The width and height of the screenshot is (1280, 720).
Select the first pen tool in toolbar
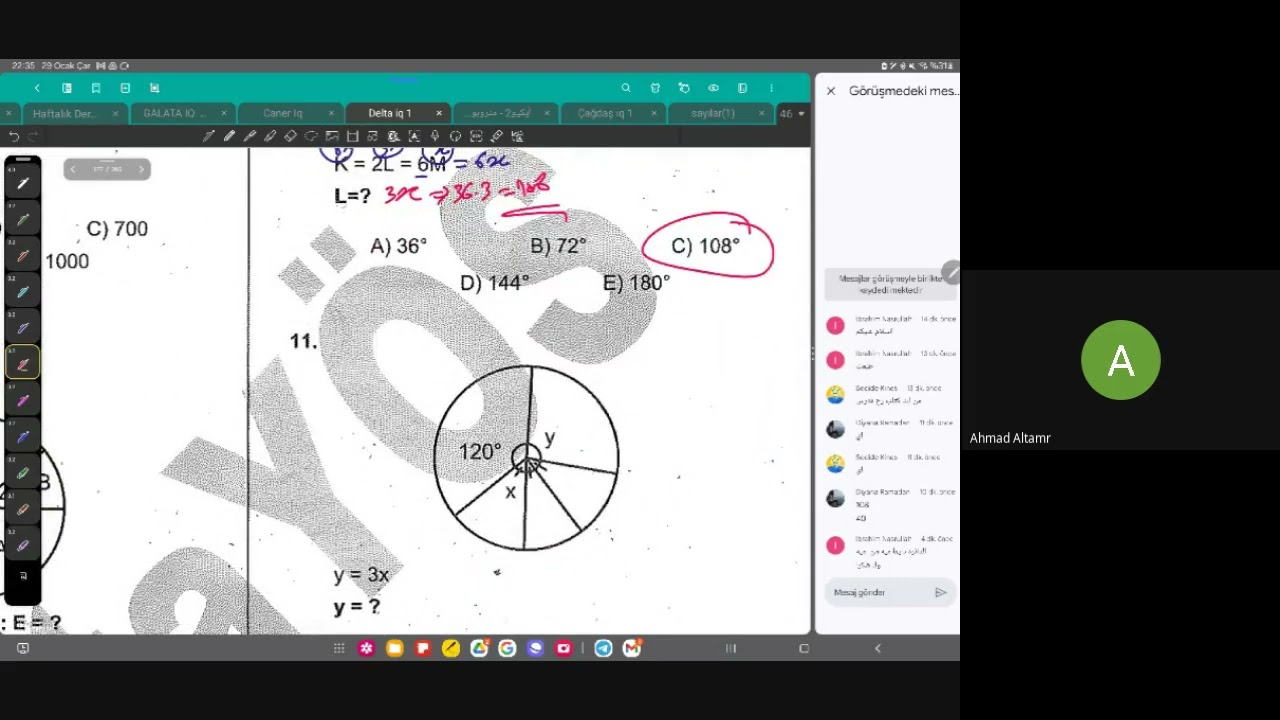click(208, 136)
